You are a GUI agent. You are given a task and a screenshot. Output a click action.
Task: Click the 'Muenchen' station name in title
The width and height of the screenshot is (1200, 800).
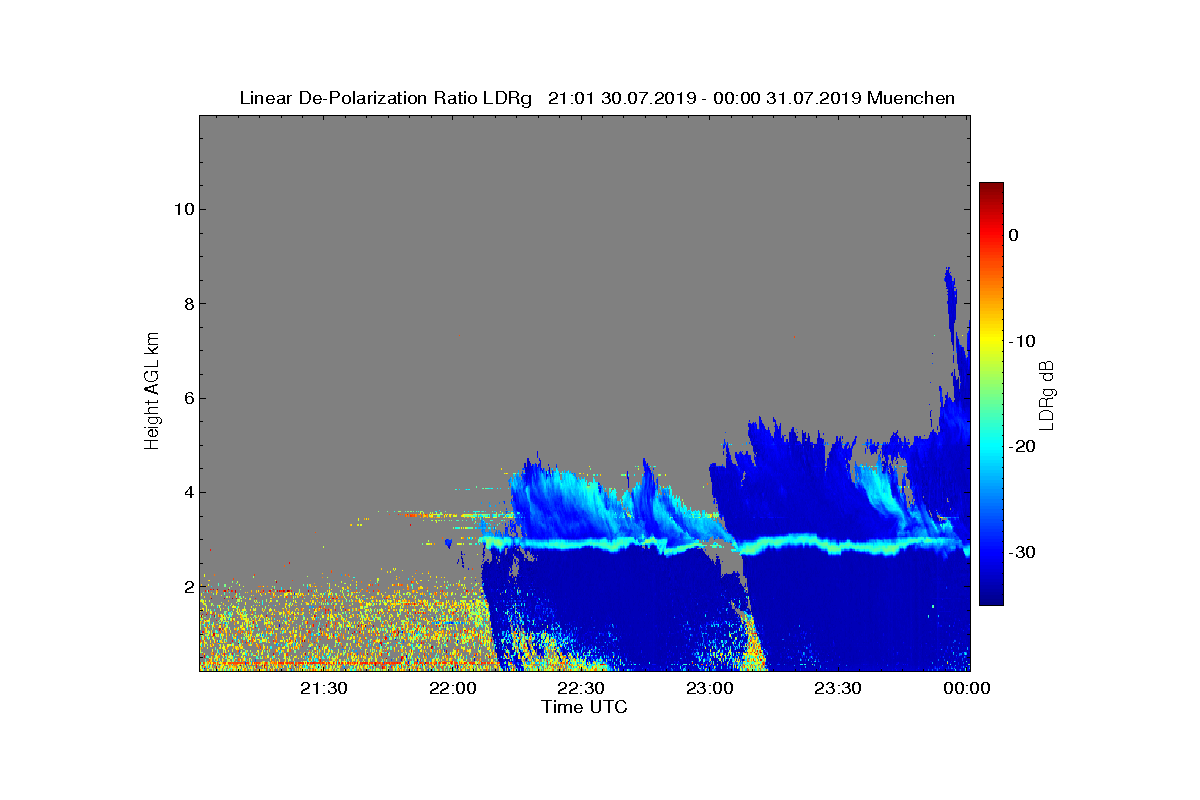[x=911, y=98]
